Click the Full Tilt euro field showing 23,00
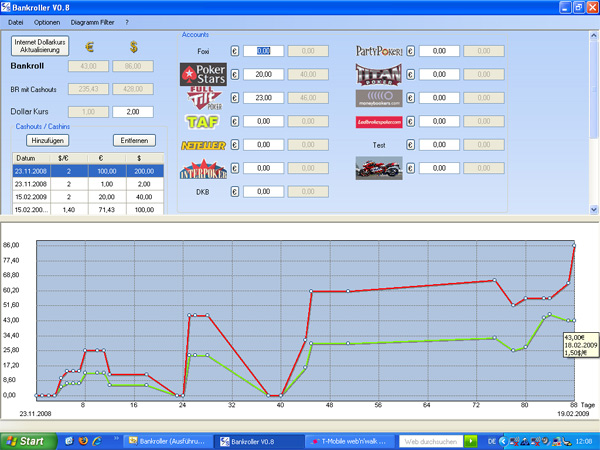This screenshot has height=450, width=600. coord(264,98)
